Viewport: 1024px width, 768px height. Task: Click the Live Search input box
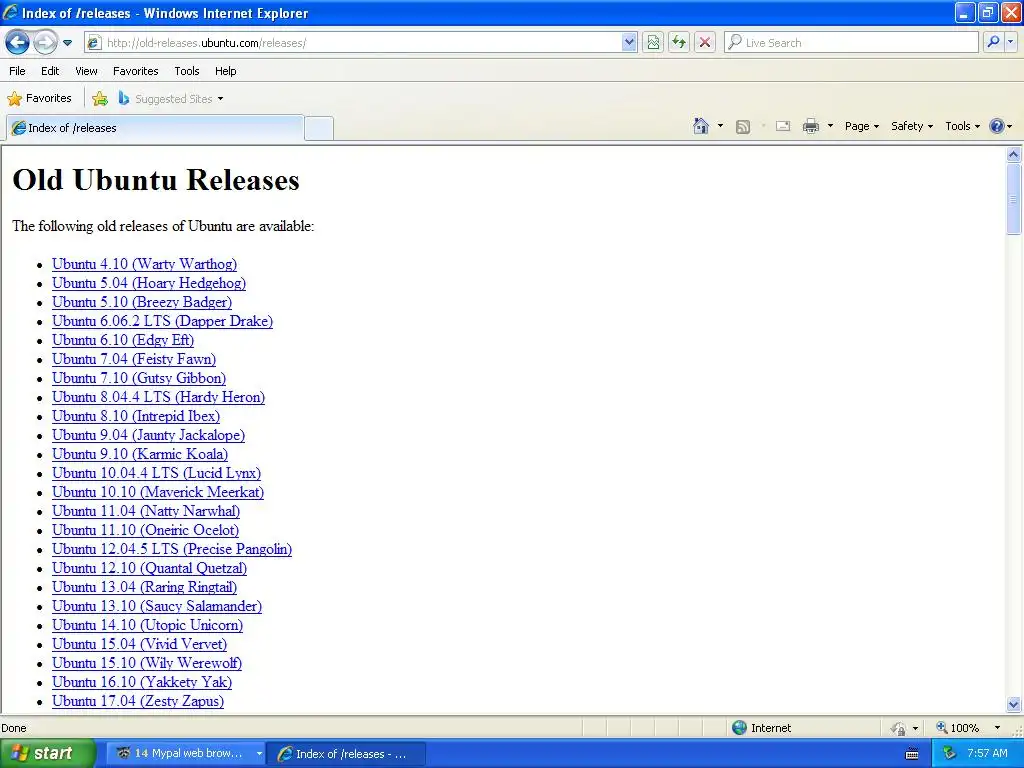click(851, 43)
